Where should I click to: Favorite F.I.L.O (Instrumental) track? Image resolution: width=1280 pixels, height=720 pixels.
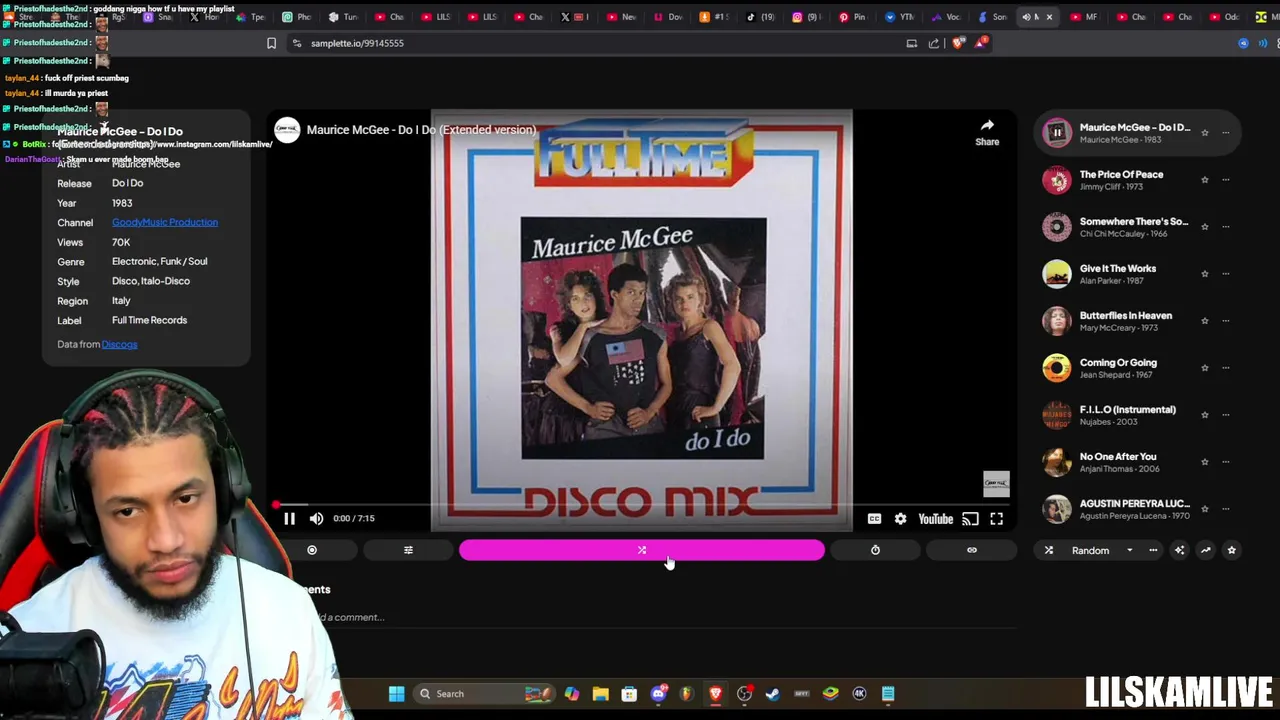[1204, 415]
